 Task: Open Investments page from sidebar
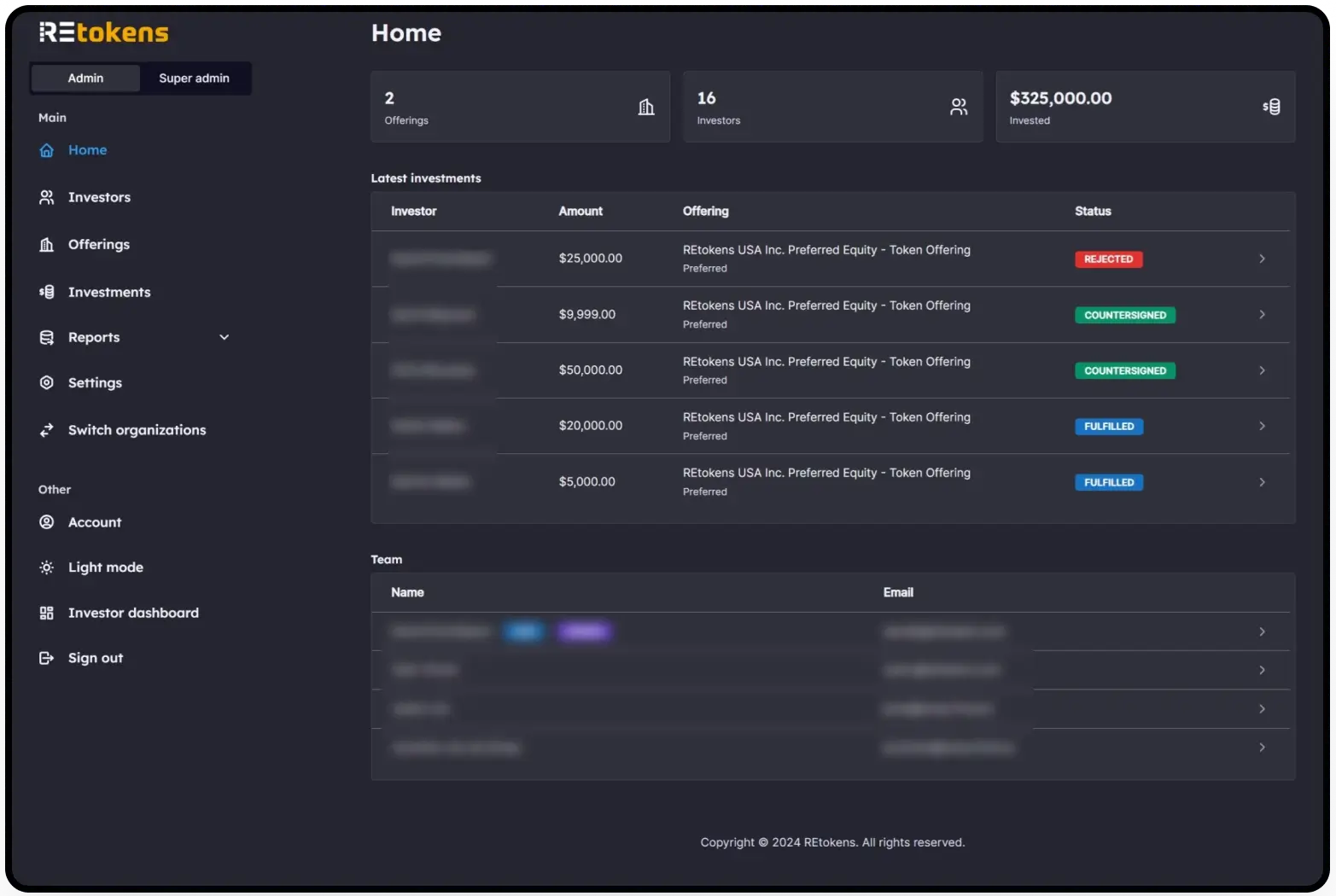click(x=109, y=292)
